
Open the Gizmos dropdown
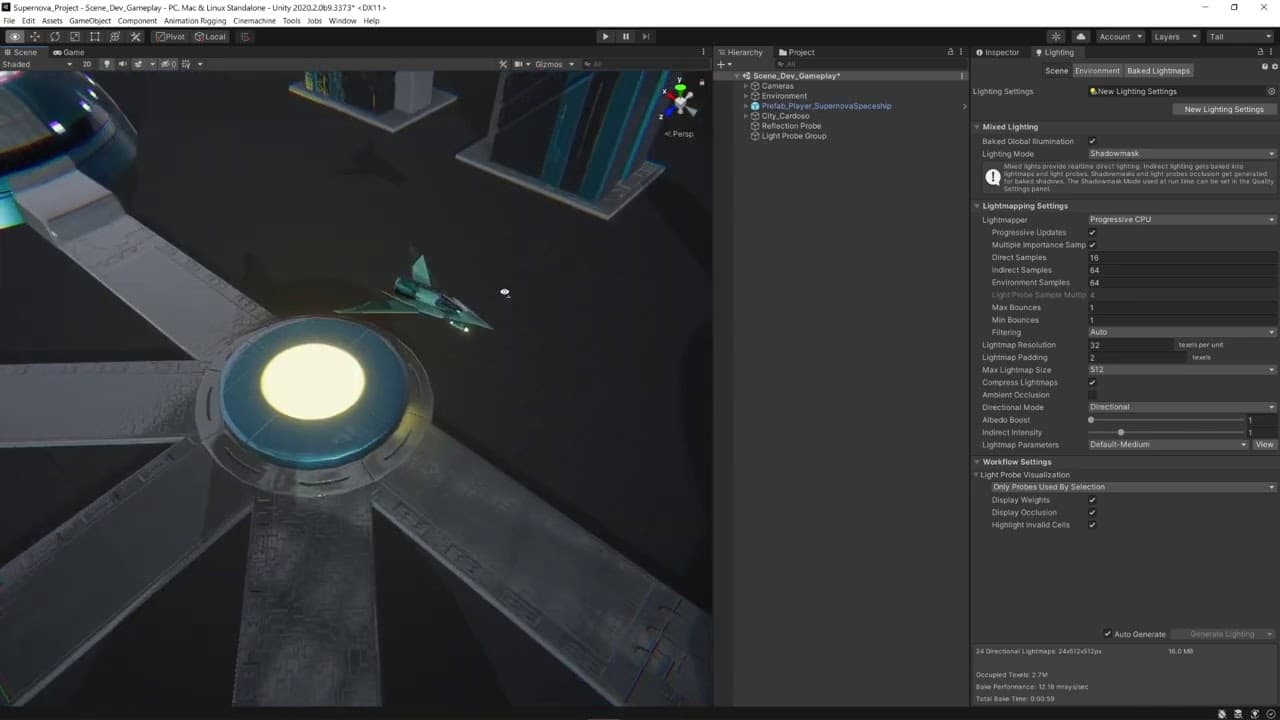pos(555,64)
